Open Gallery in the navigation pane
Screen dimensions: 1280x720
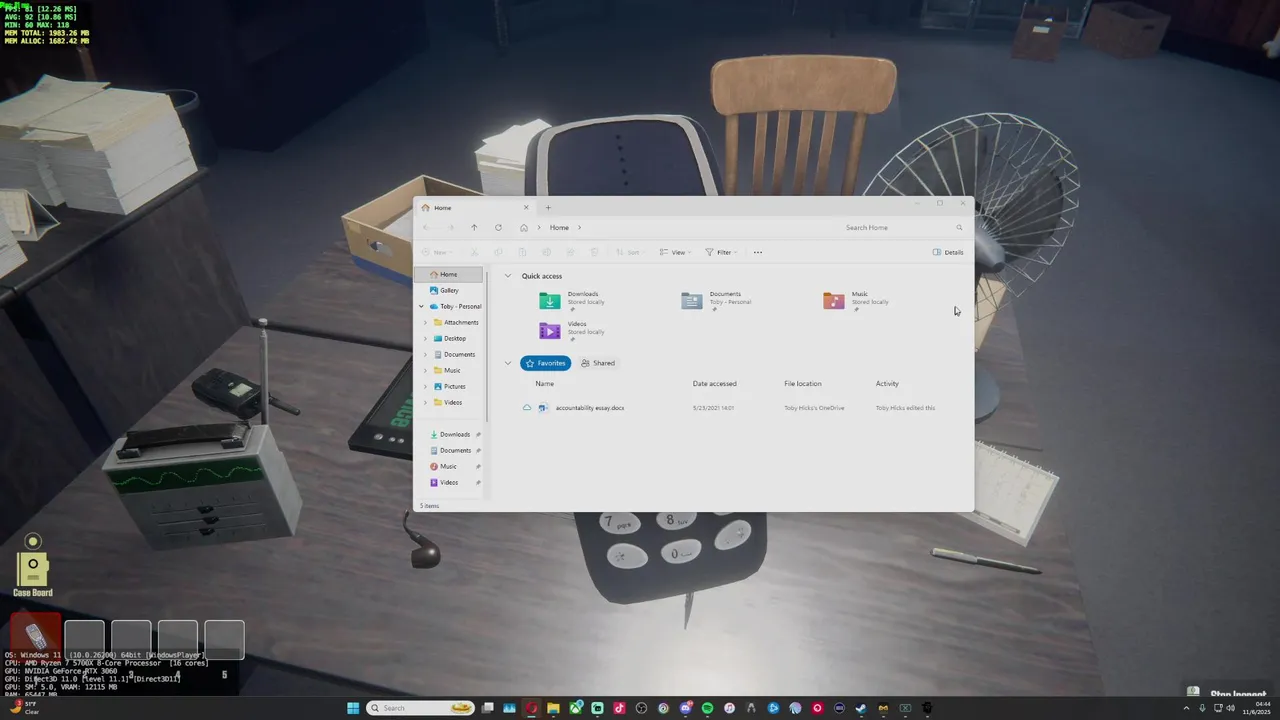(450, 290)
